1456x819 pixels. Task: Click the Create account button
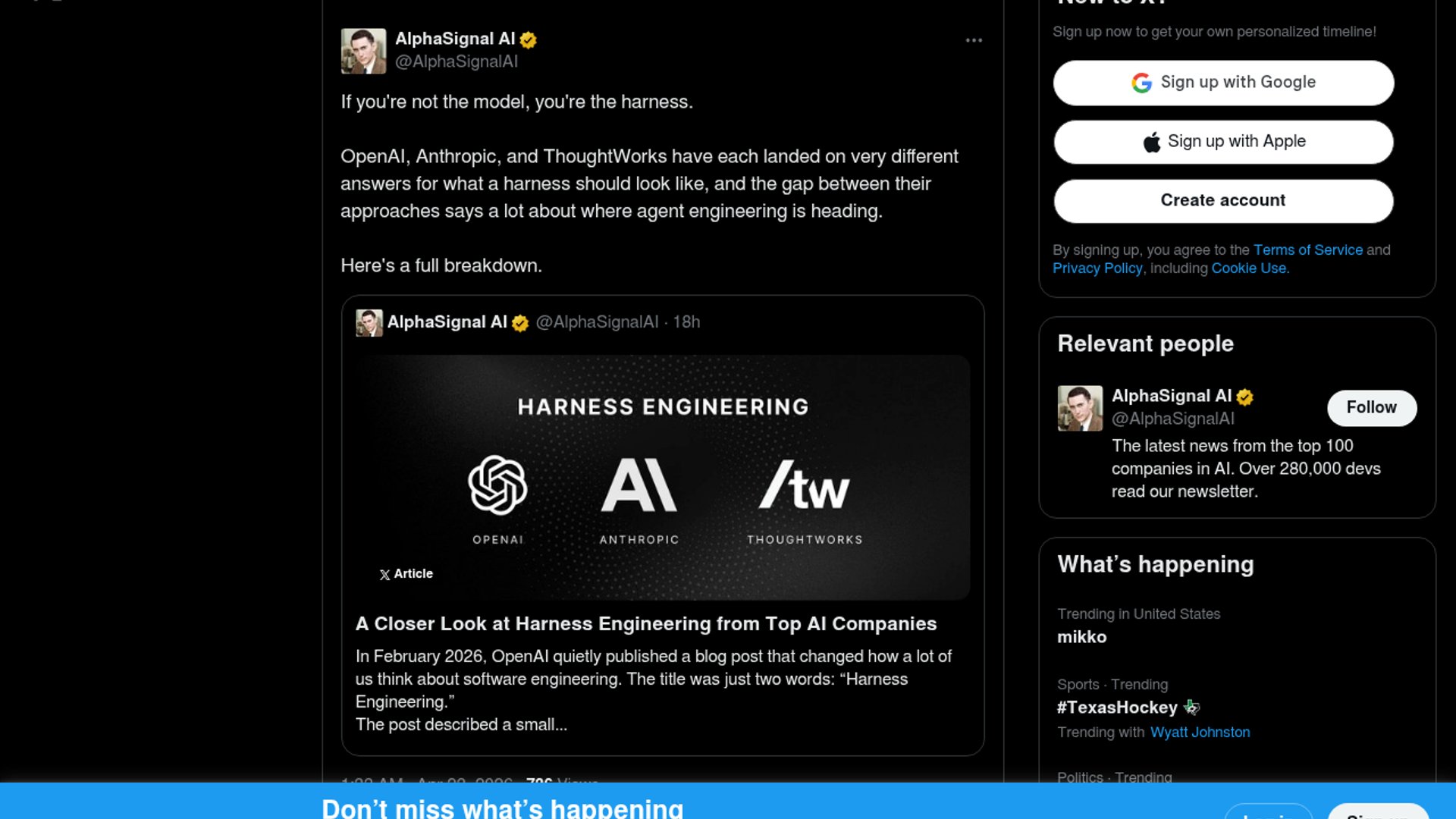pos(1222,201)
